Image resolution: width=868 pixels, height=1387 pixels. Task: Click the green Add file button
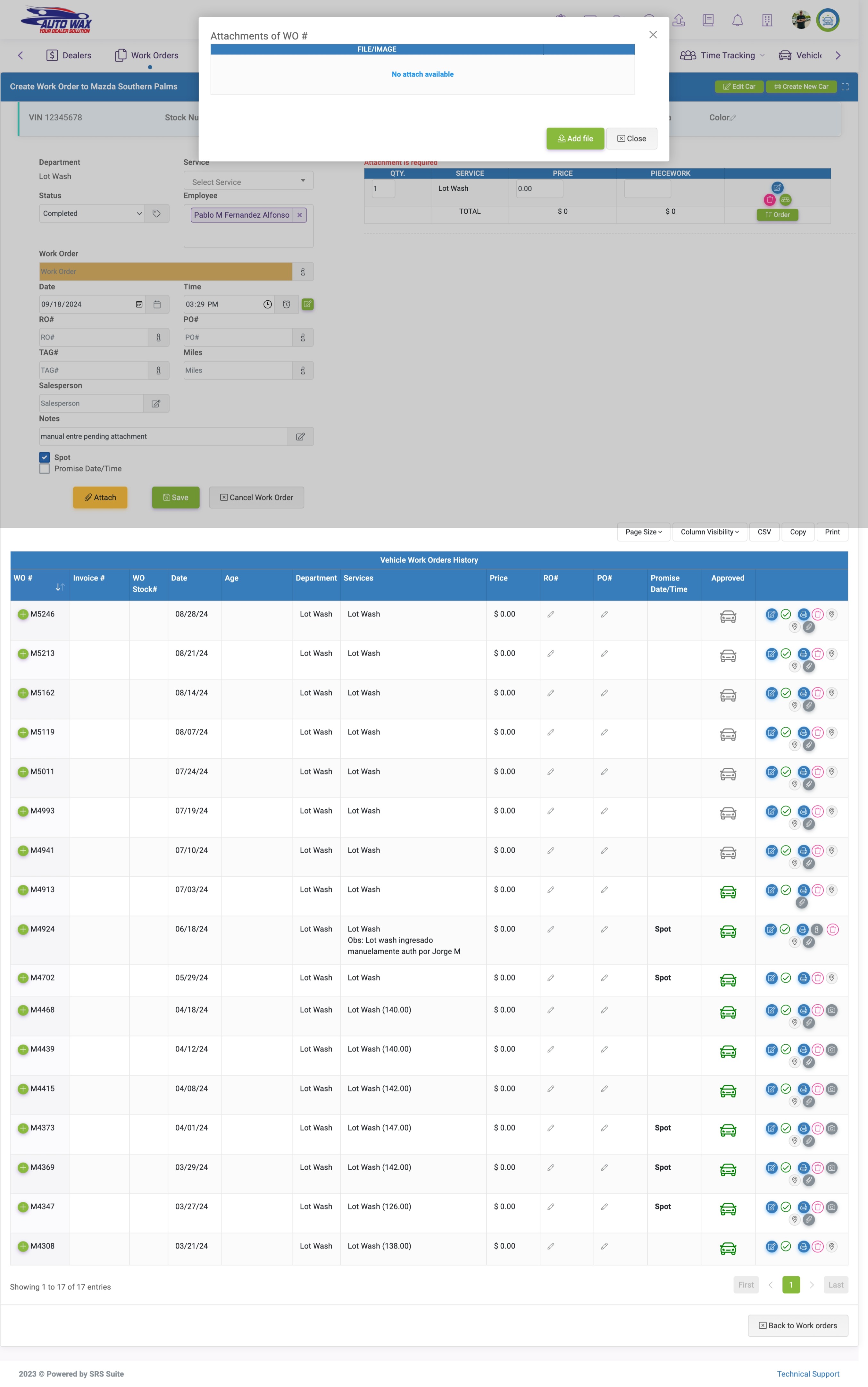point(575,139)
